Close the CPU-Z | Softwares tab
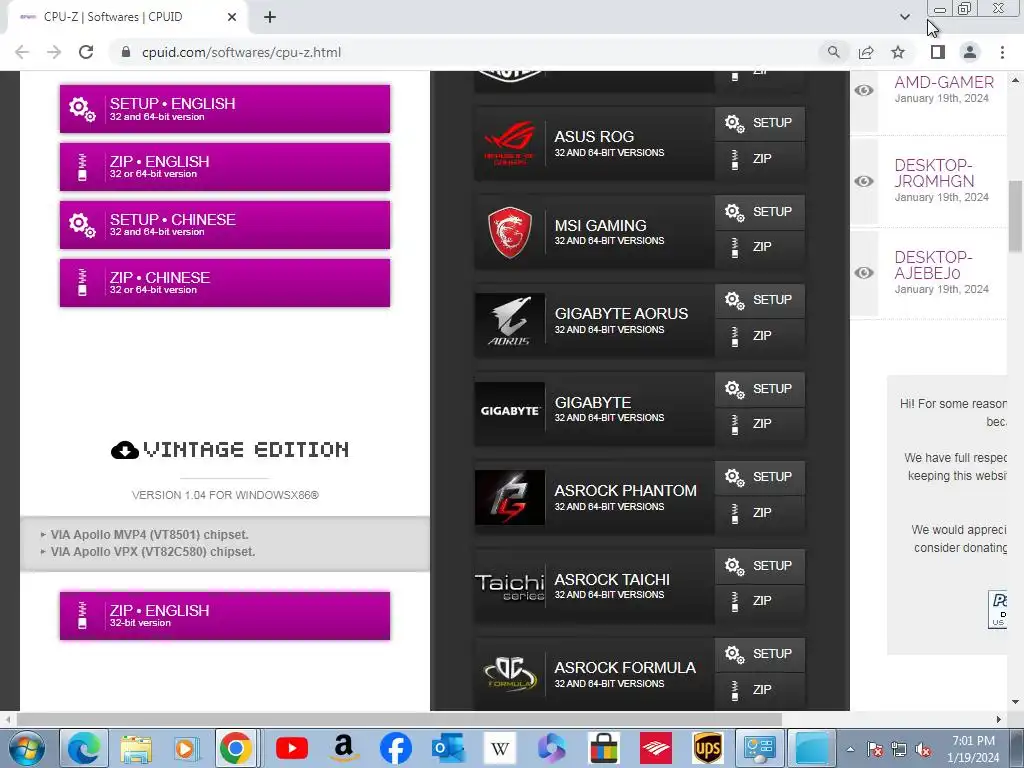The height and width of the screenshot is (768, 1024). pyautogui.click(x=232, y=17)
